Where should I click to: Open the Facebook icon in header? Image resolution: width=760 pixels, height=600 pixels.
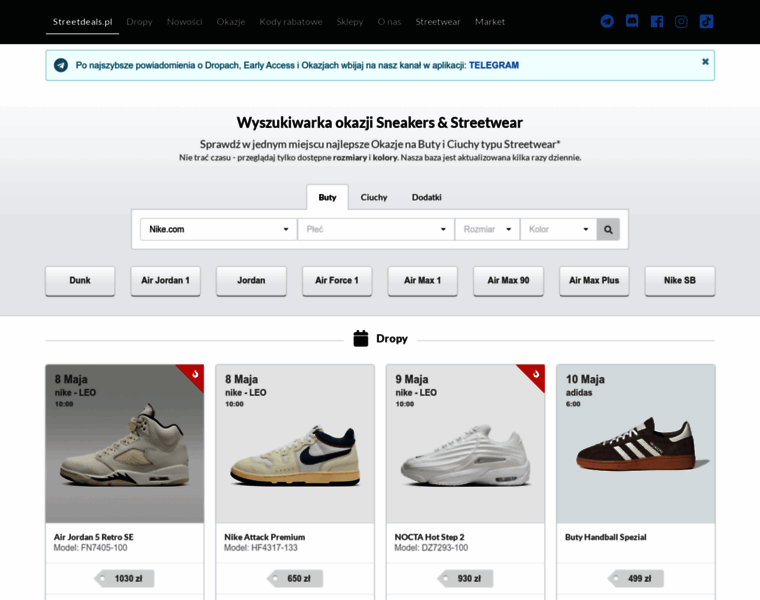click(x=657, y=21)
